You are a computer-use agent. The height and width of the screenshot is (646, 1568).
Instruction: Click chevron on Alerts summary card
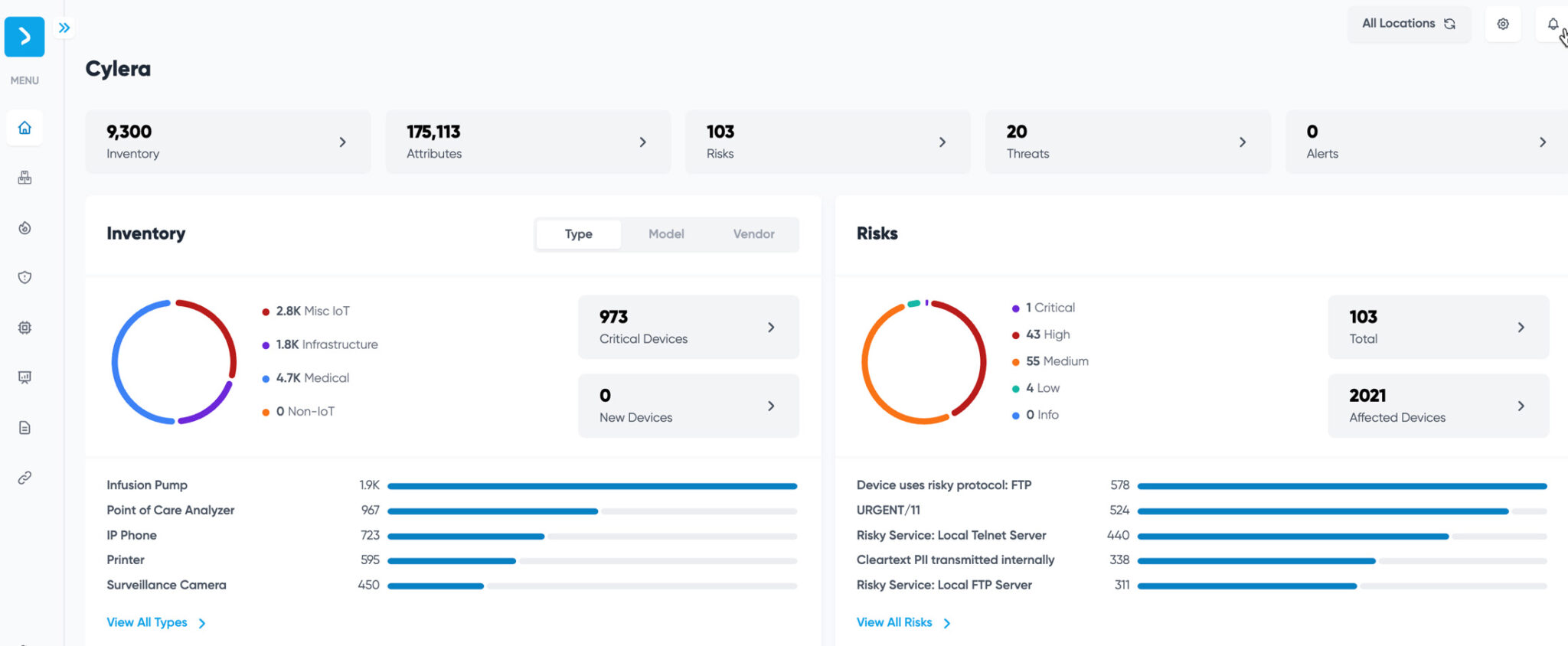coord(1543,142)
